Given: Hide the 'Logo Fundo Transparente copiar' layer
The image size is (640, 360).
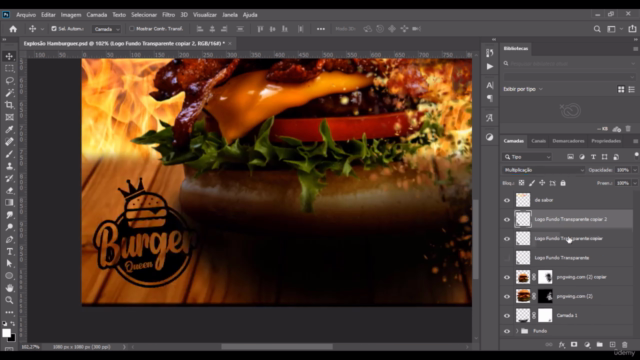Looking at the screenshot, I should (x=507, y=239).
